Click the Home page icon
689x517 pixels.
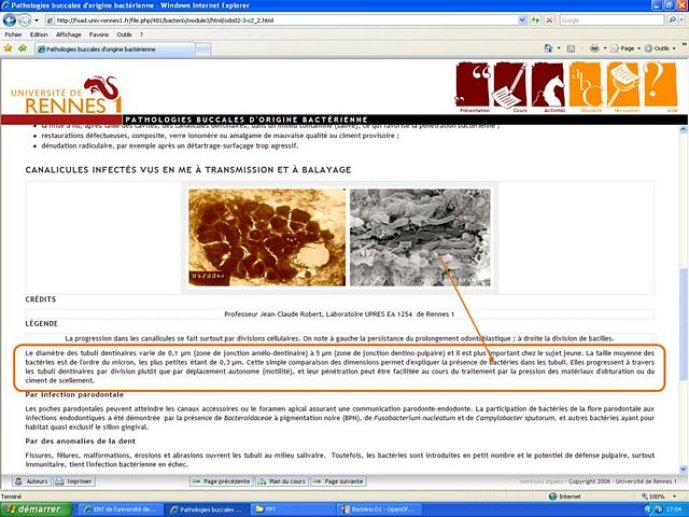coord(548,48)
